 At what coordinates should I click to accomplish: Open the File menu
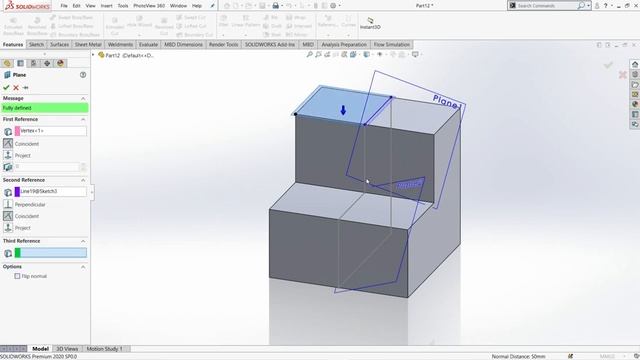click(x=64, y=6)
